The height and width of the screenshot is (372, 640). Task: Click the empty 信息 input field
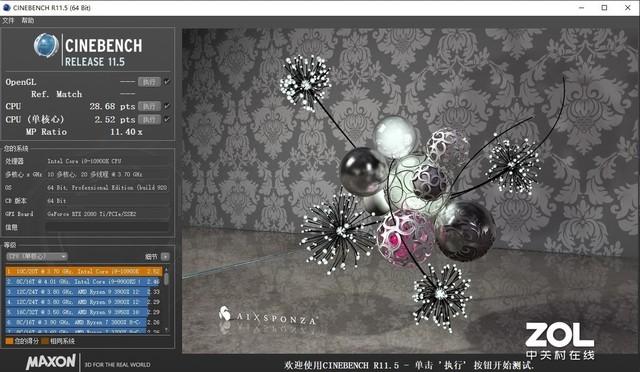point(107,227)
